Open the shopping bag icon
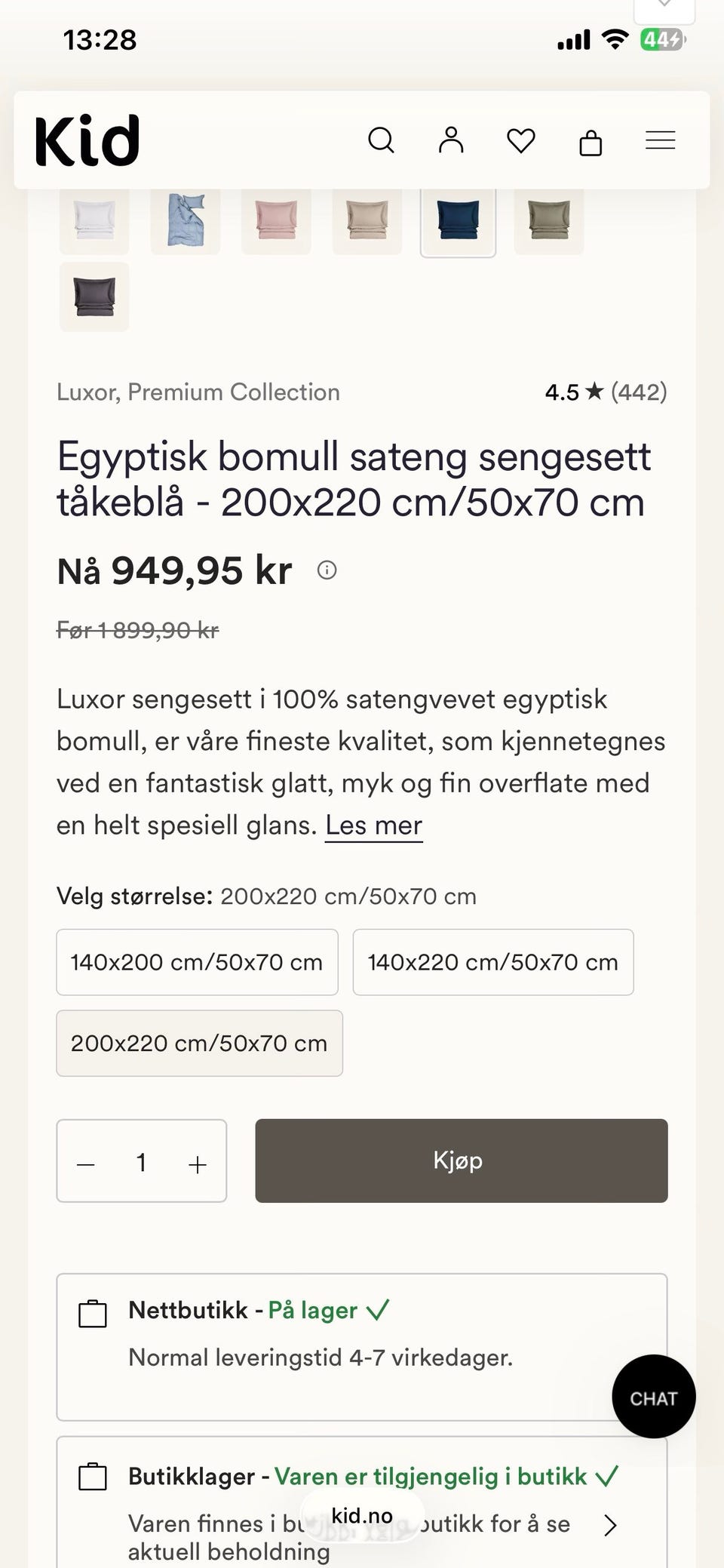This screenshot has width=724, height=1568. [591, 141]
